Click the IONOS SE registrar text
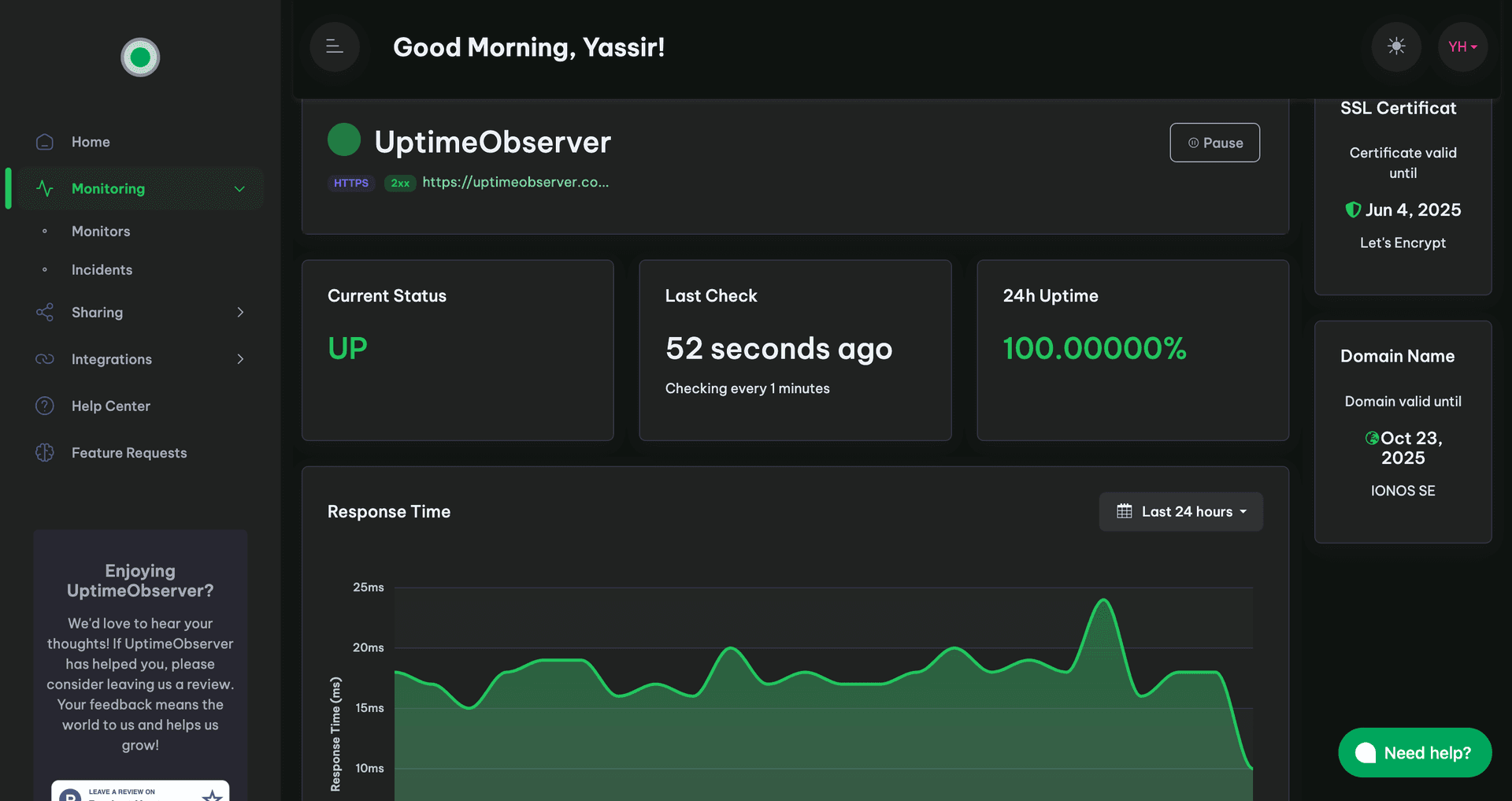 1403,491
